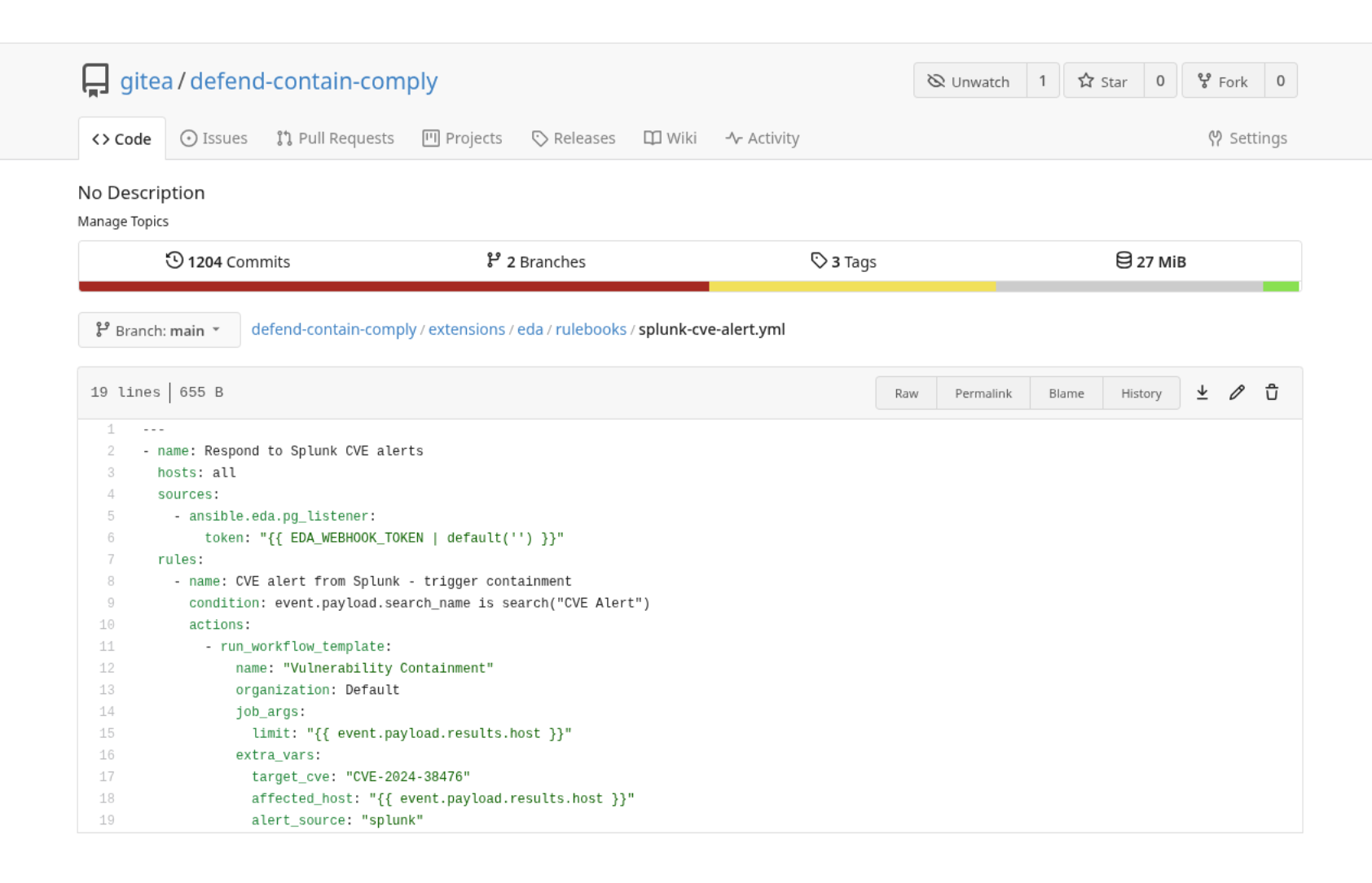Click the repository size database icon
The image size is (1372, 883).
coord(1124,261)
